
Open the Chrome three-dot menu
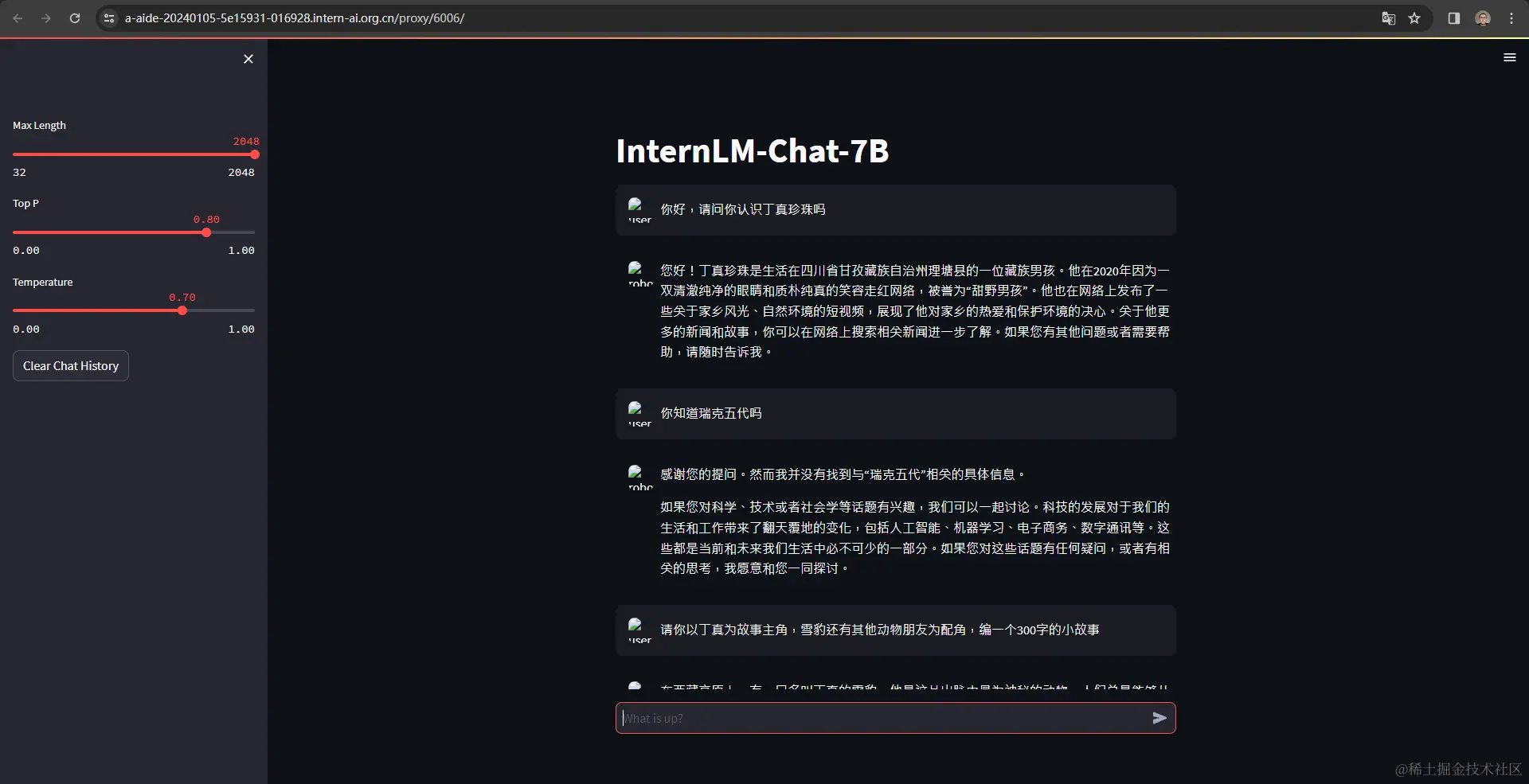[x=1511, y=18]
